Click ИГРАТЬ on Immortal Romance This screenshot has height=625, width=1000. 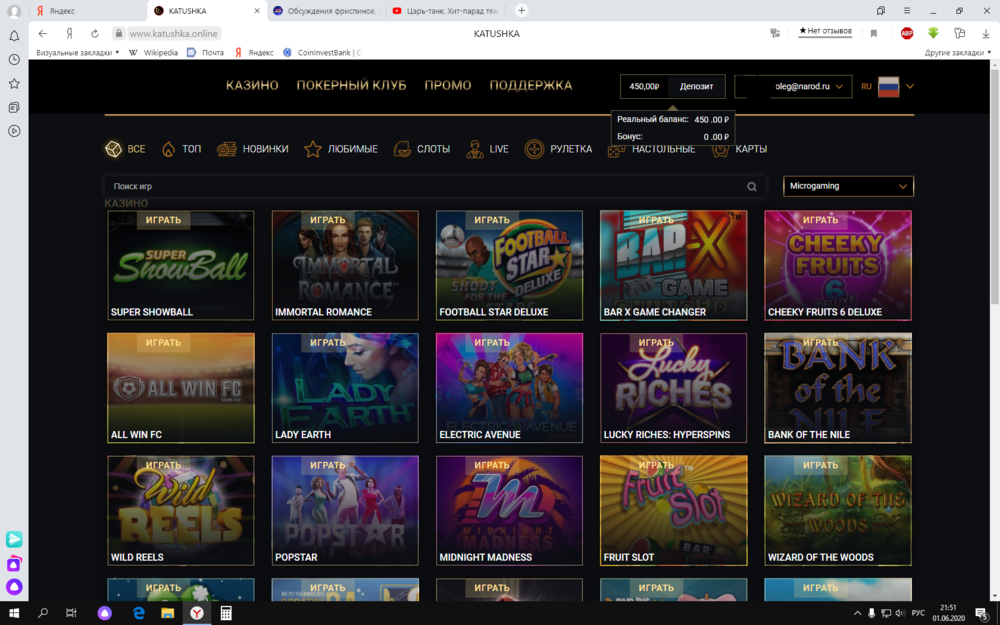328,220
